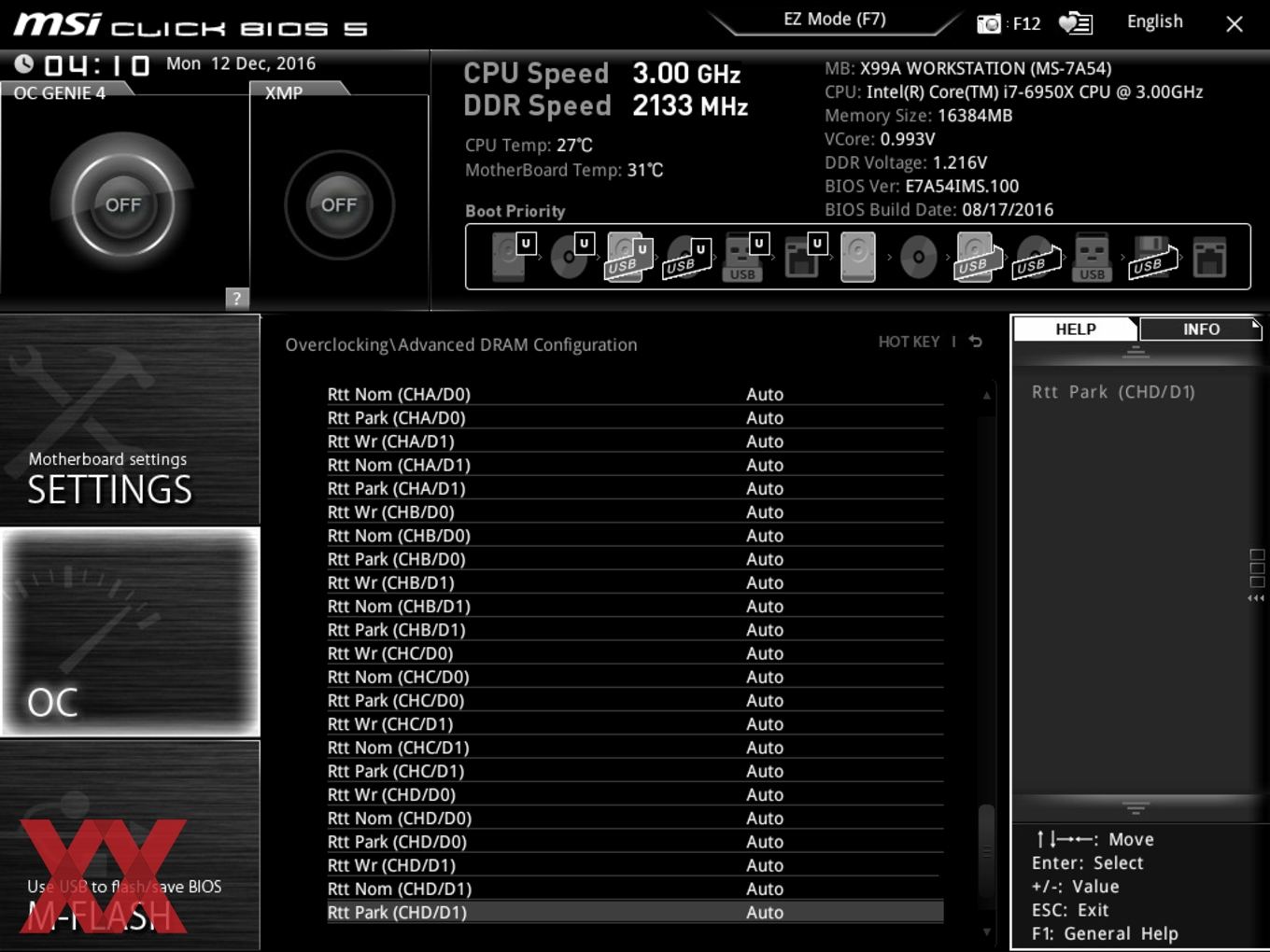Open the Auto value for Rtt Nom (CHD/D0)
Image resolution: width=1270 pixels, height=952 pixels.
click(x=764, y=818)
